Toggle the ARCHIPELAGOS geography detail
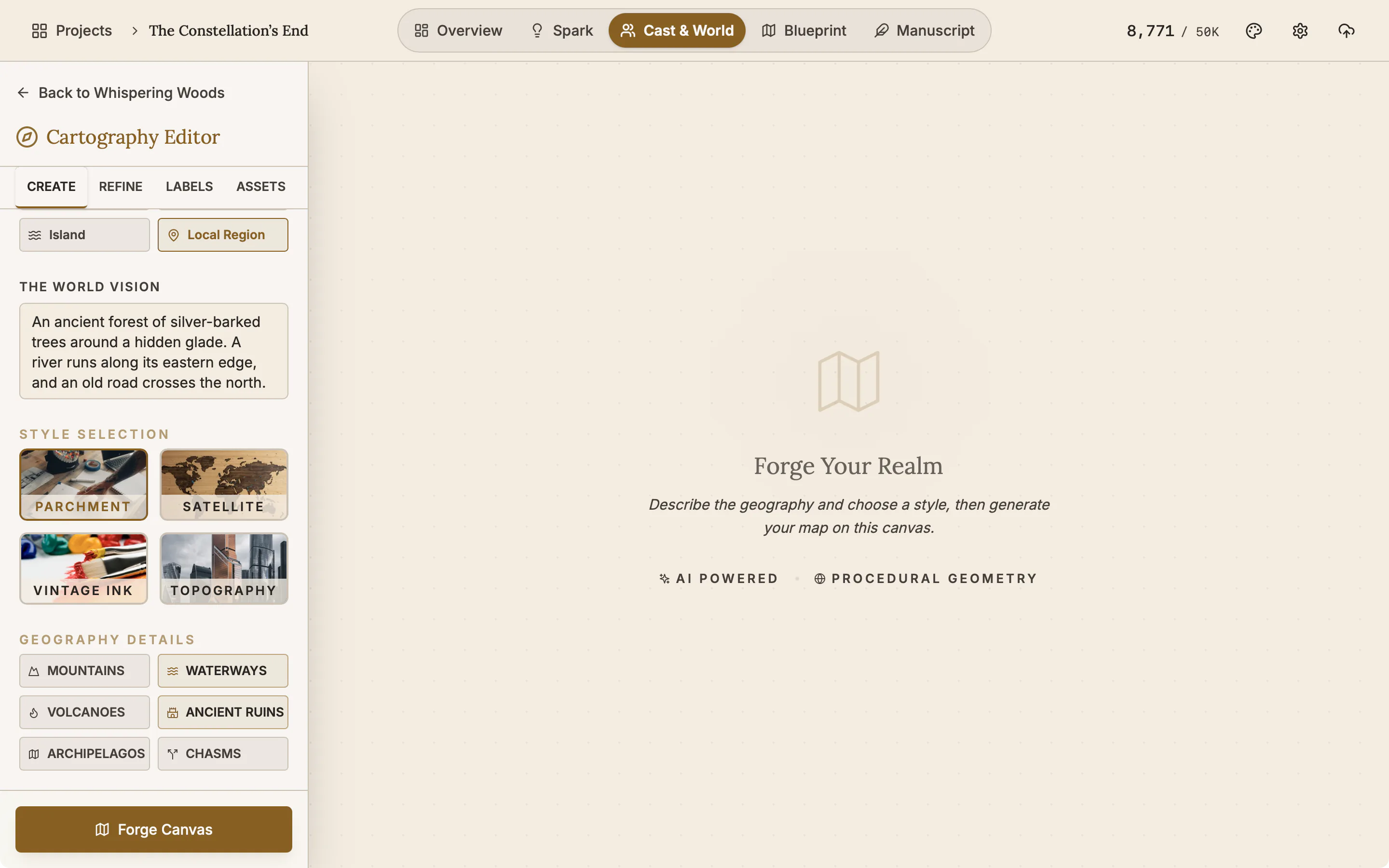 (x=84, y=753)
